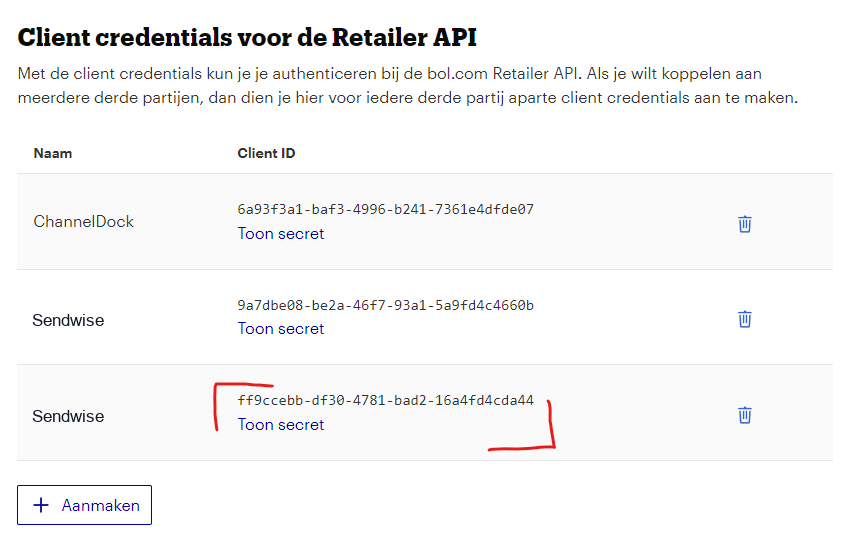Click the ChannelDock name cell
Image resolution: width=846 pixels, height=545 pixels.
click(84, 221)
